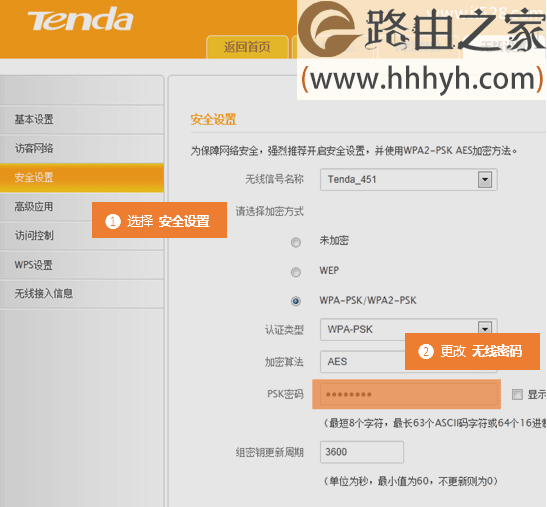Open WPS设置 in the sidebar
The width and height of the screenshot is (547, 507).
click(x=82, y=265)
